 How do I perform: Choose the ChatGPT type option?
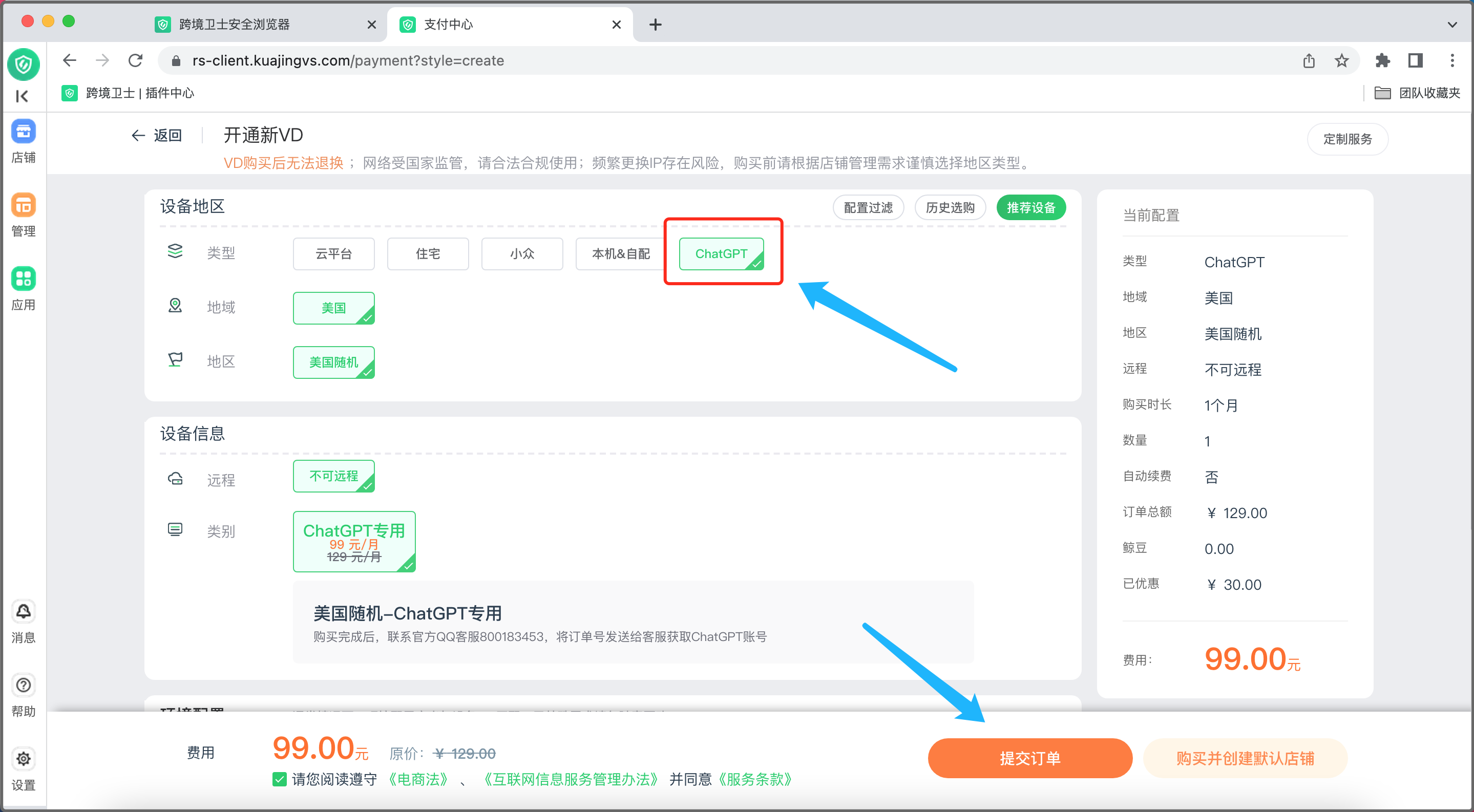[x=721, y=254]
